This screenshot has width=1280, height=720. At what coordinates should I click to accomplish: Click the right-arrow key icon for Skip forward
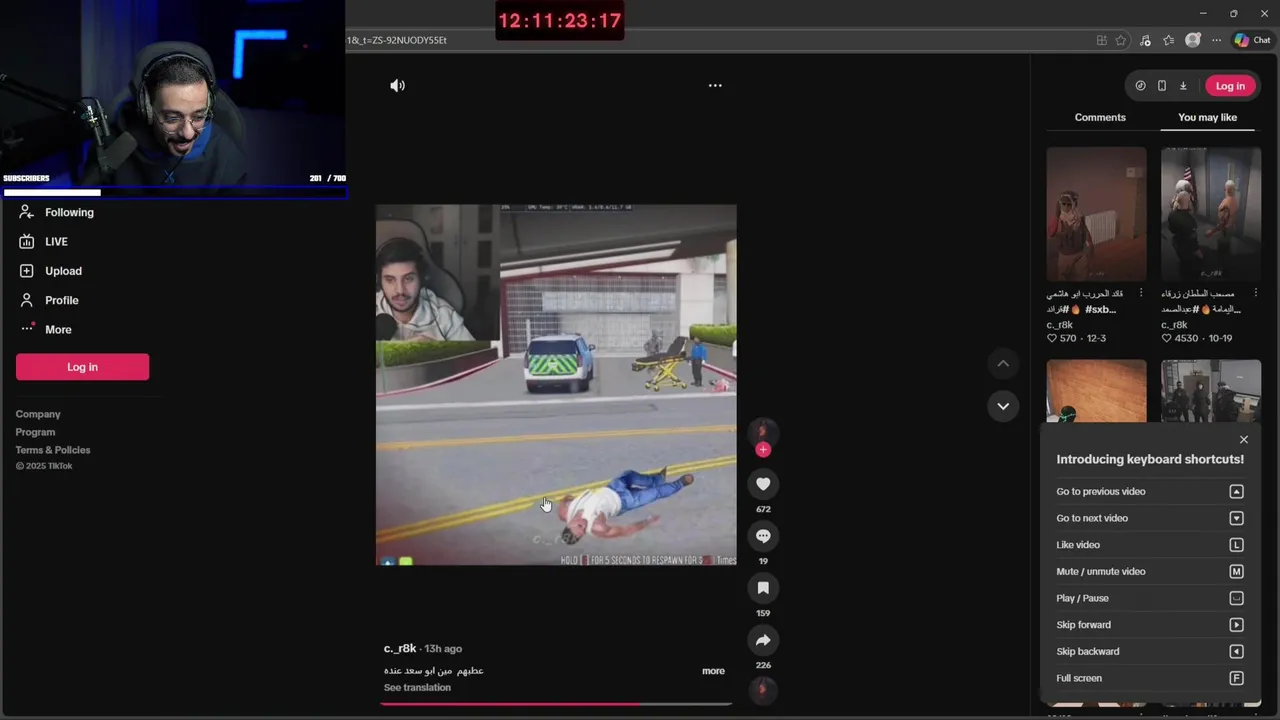(x=1236, y=625)
